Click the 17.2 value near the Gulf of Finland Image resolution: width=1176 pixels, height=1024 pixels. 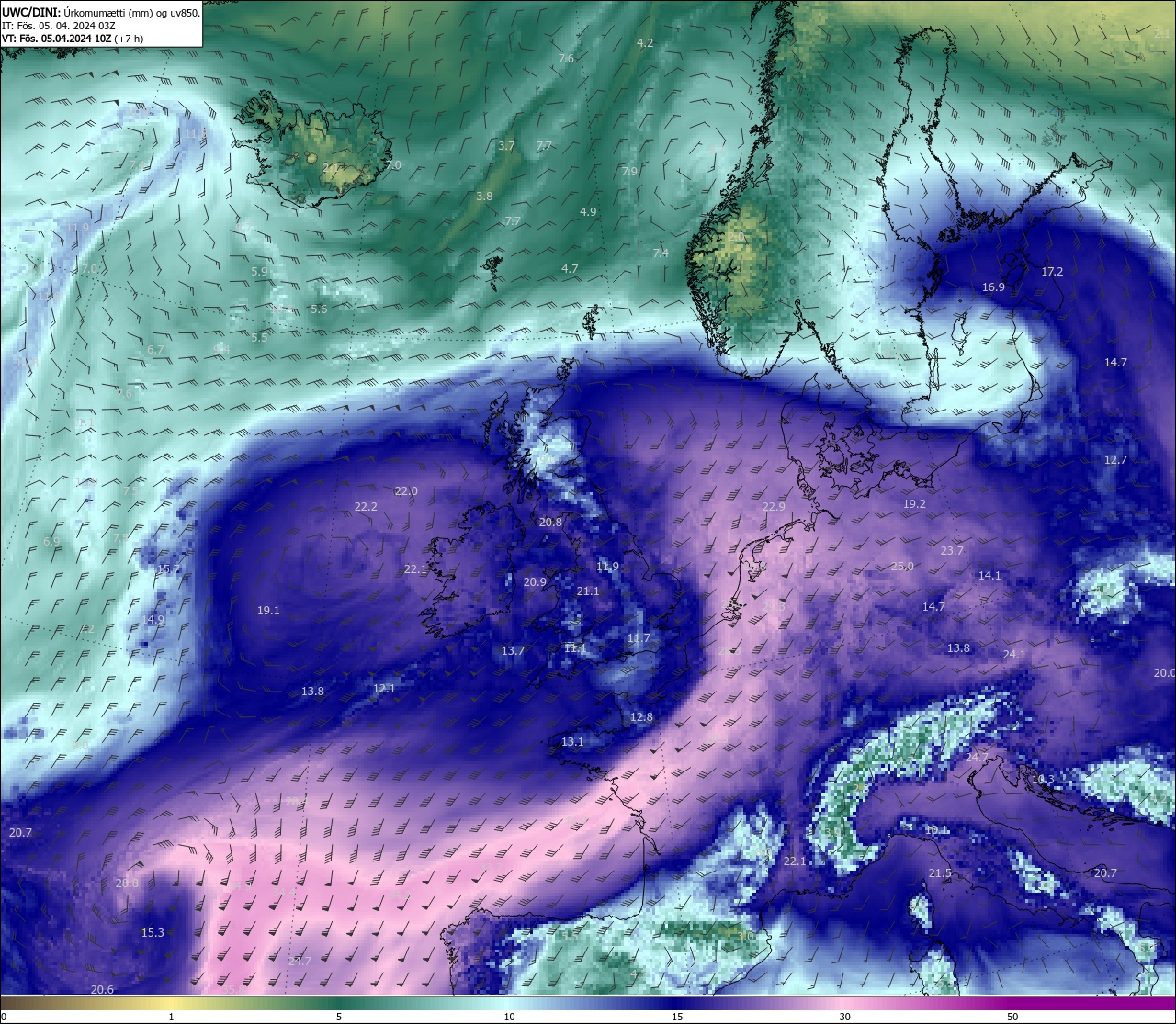click(x=1052, y=272)
